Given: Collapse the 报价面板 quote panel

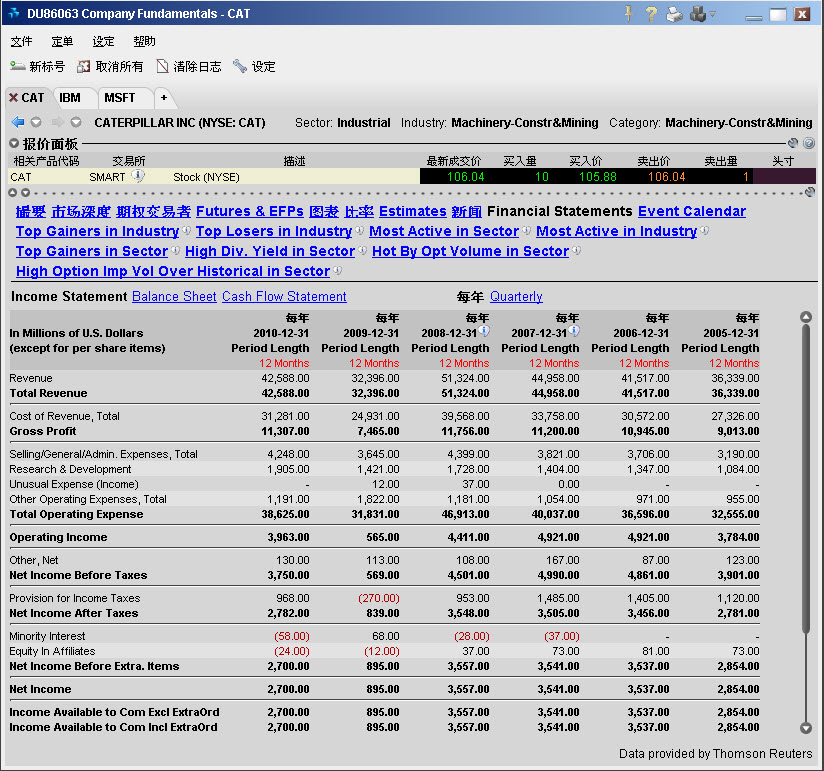Looking at the screenshot, I should (14, 144).
